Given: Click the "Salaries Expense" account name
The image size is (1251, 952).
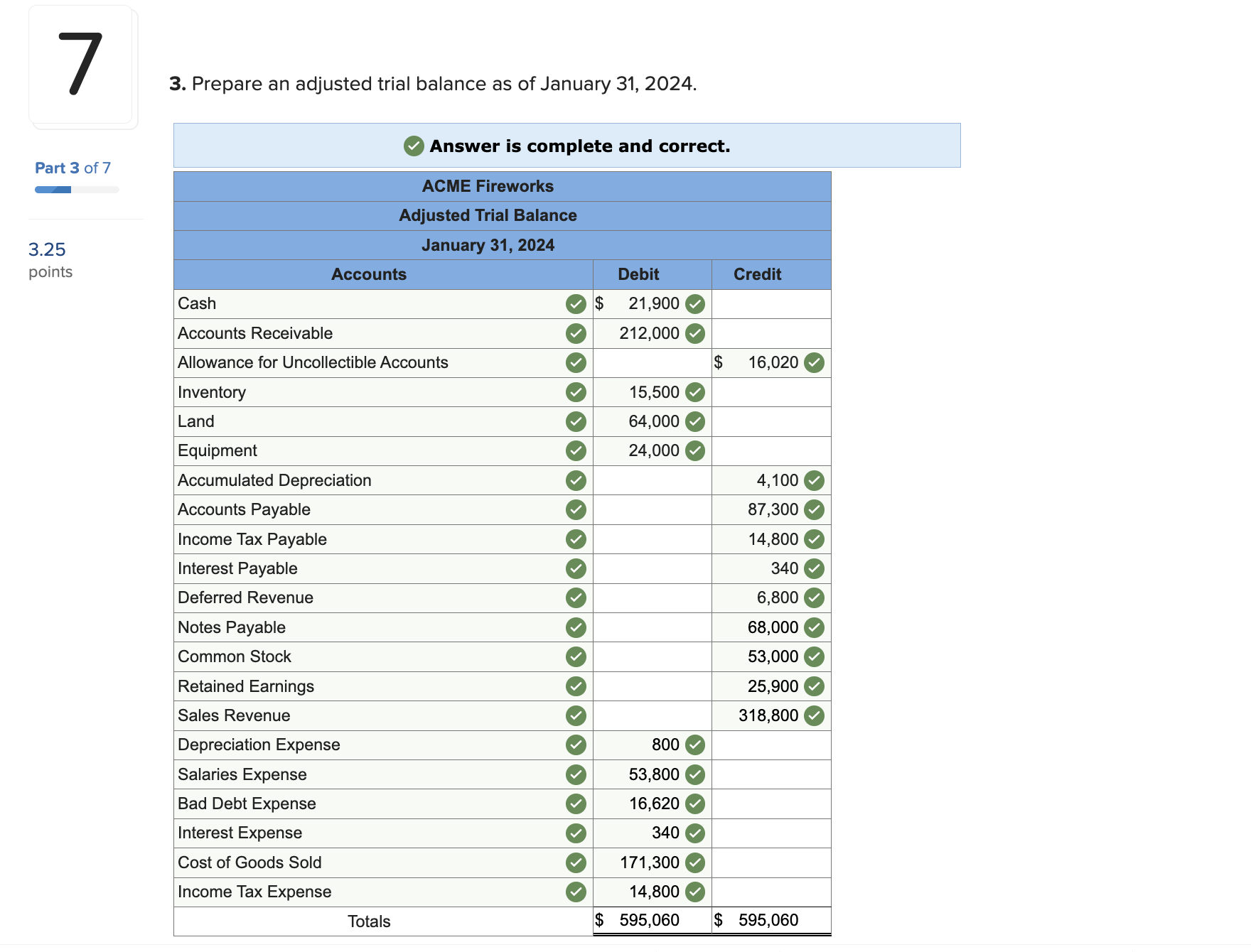Looking at the screenshot, I should [x=242, y=775].
